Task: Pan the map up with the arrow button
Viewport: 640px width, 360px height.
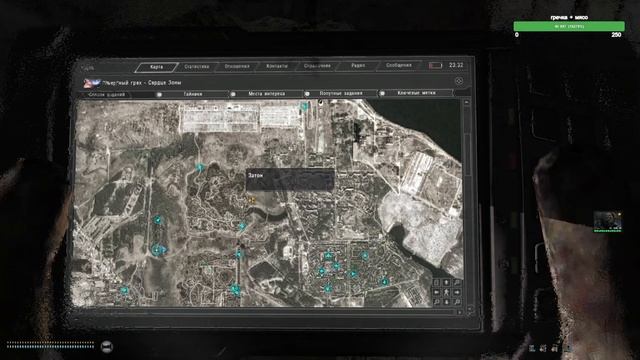Action: (447, 282)
